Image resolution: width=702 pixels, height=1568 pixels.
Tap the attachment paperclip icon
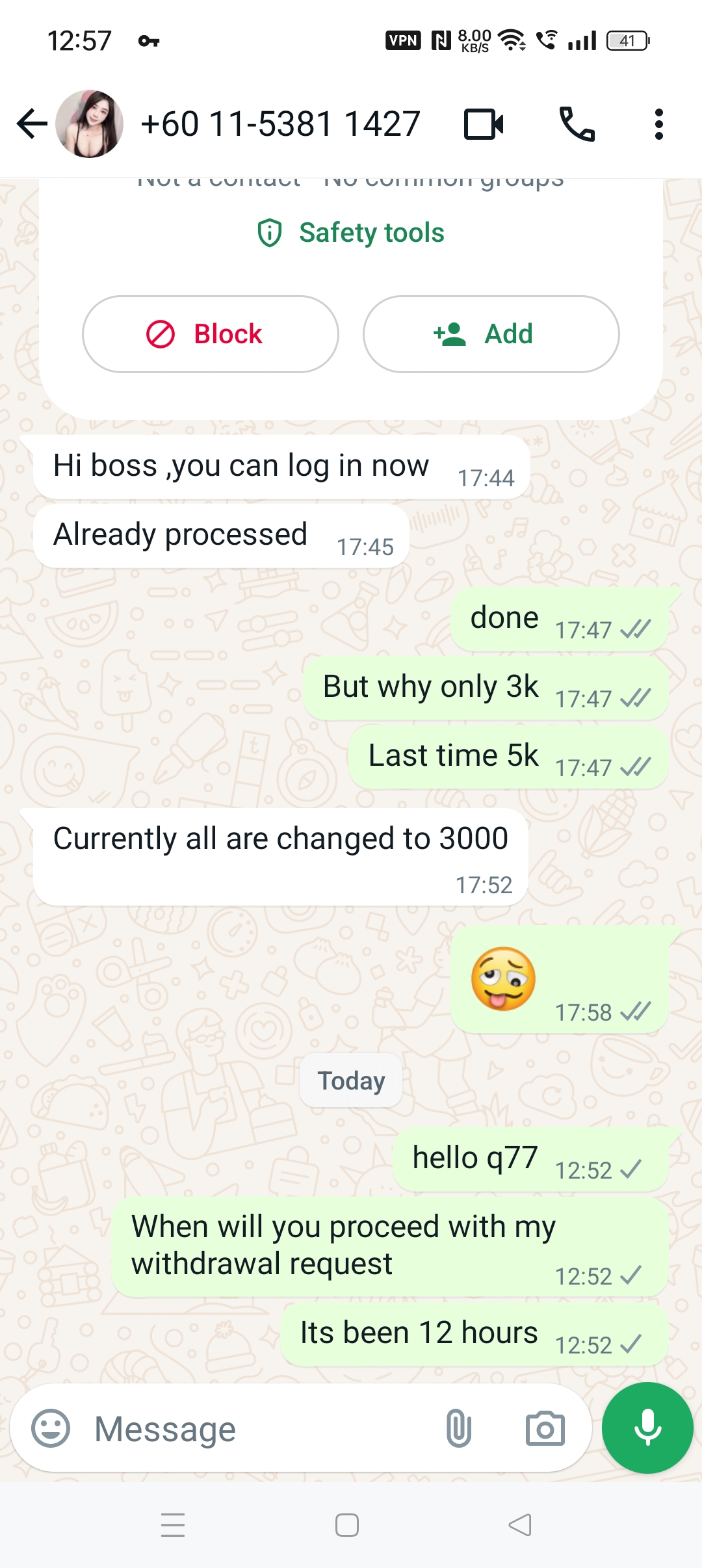click(x=458, y=1428)
